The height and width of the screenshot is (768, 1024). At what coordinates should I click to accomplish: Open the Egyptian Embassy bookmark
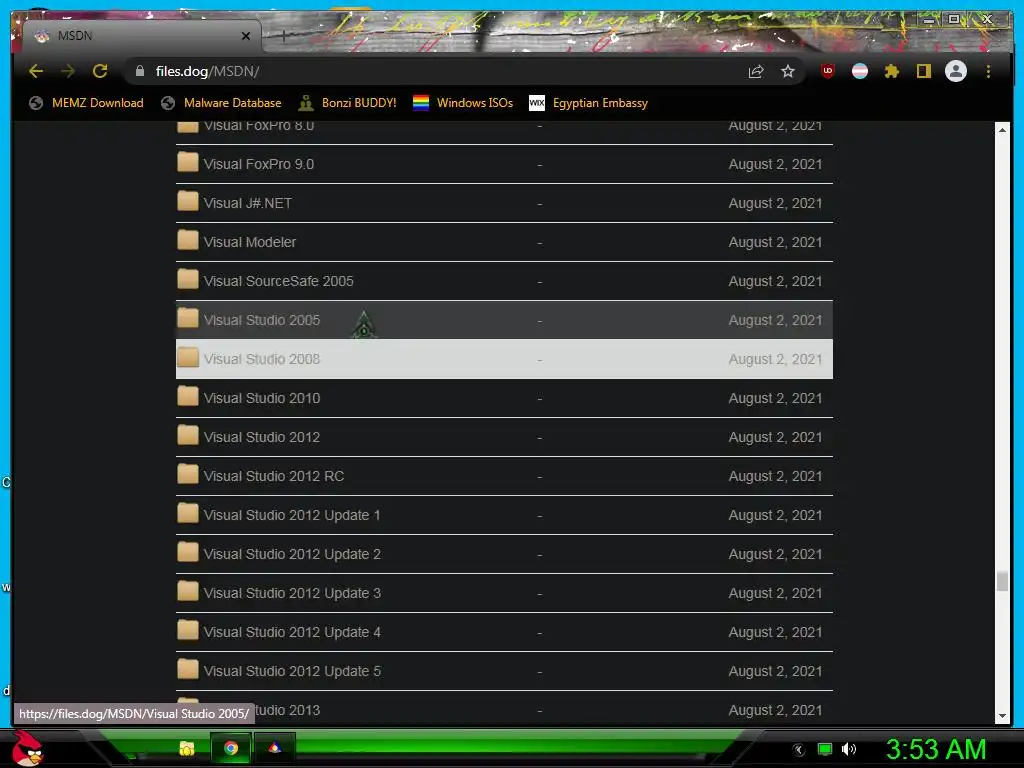[x=588, y=103]
